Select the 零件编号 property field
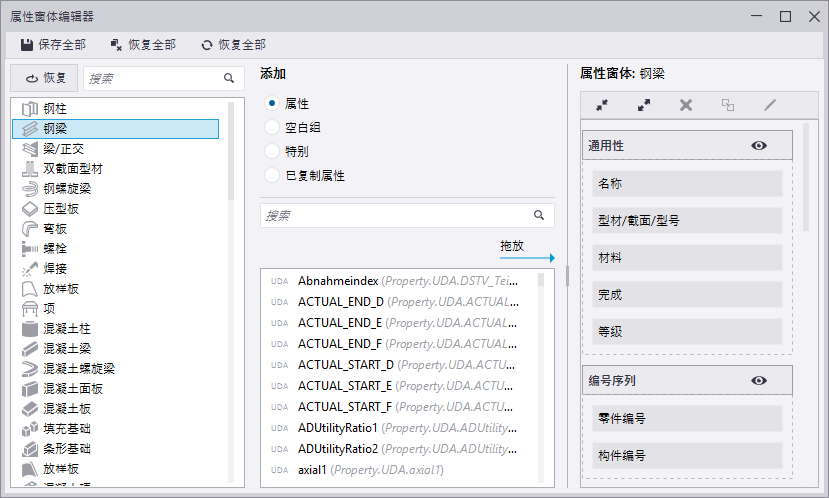The image size is (829, 498). click(687, 419)
